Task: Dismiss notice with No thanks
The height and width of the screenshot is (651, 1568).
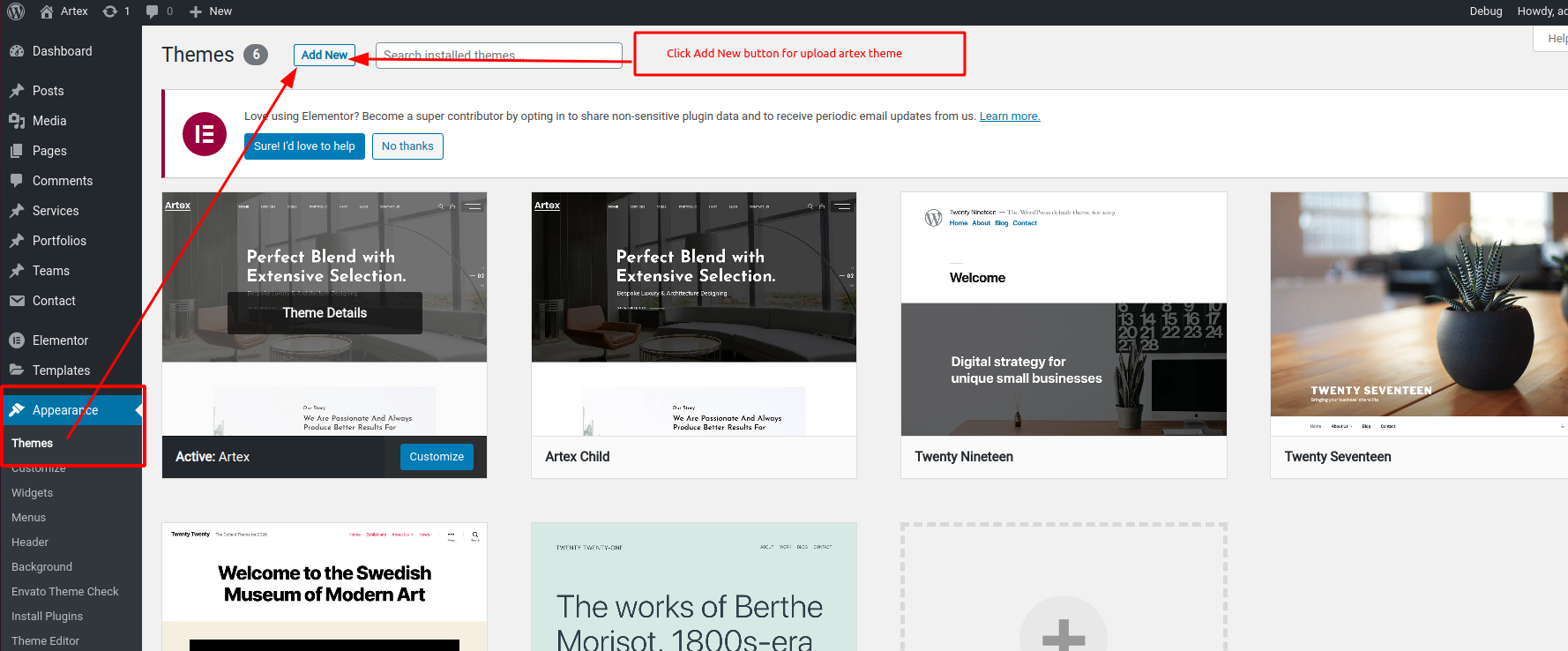Action: 407,146
